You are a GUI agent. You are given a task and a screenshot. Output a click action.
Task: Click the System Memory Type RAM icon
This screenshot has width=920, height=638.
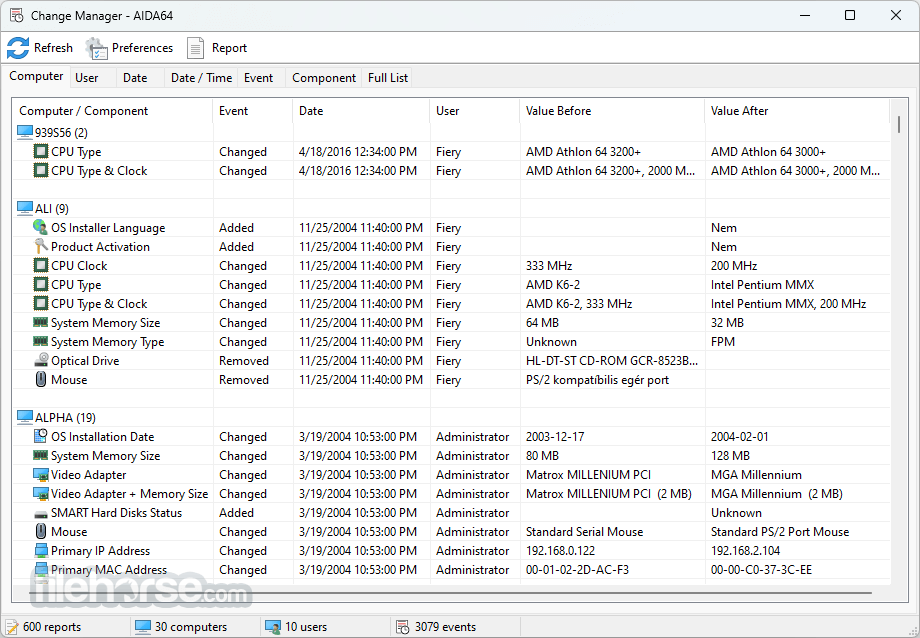(x=40, y=341)
